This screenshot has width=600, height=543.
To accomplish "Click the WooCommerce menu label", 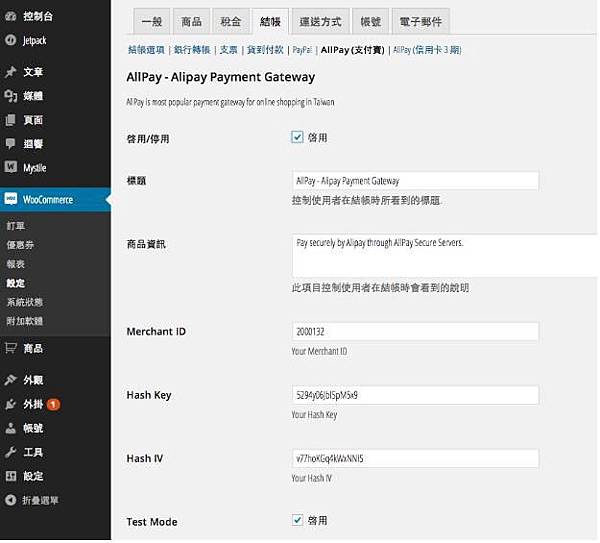I will tap(48, 199).
